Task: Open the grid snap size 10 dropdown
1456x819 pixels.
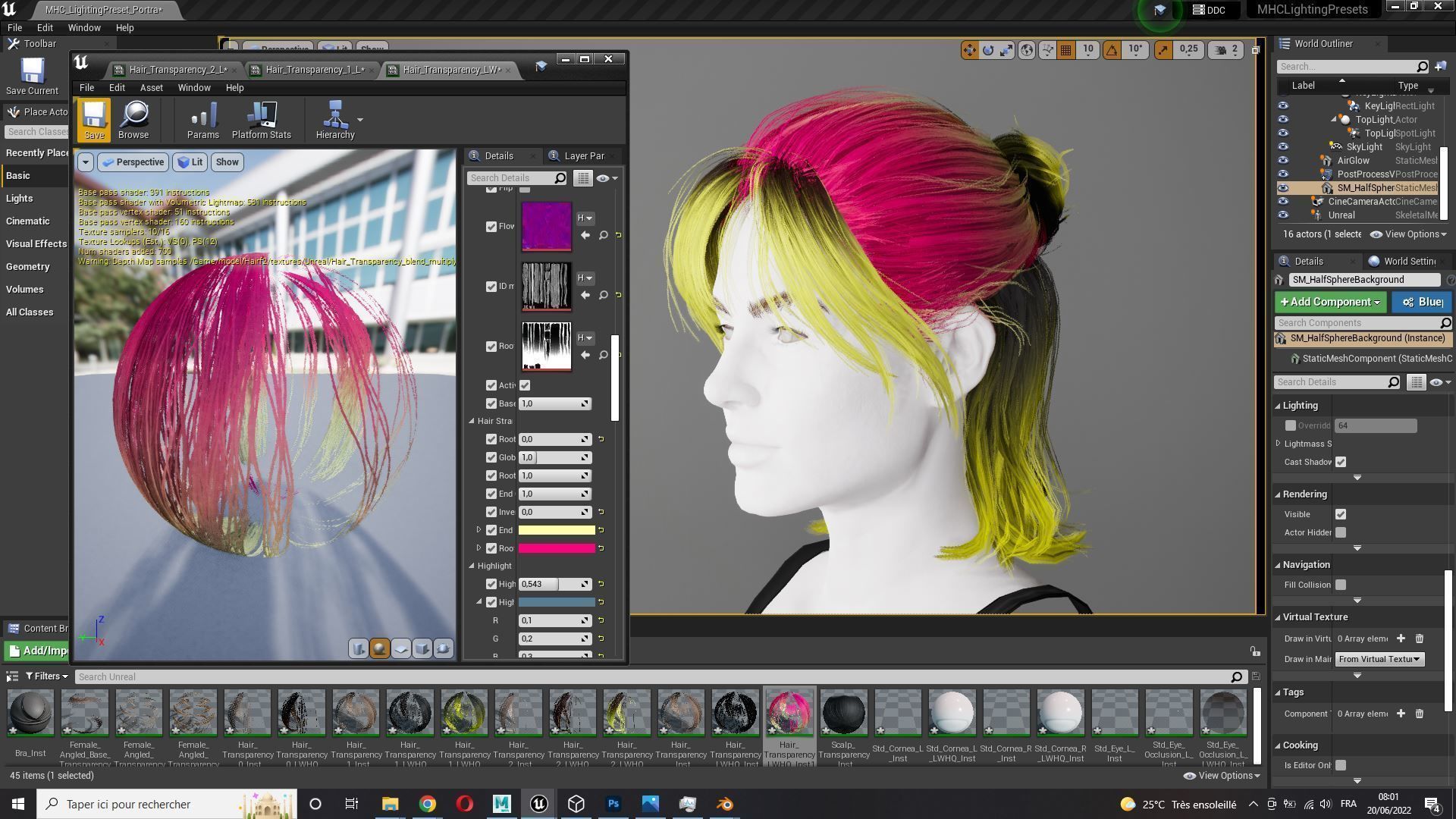Action: click(1088, 50)
